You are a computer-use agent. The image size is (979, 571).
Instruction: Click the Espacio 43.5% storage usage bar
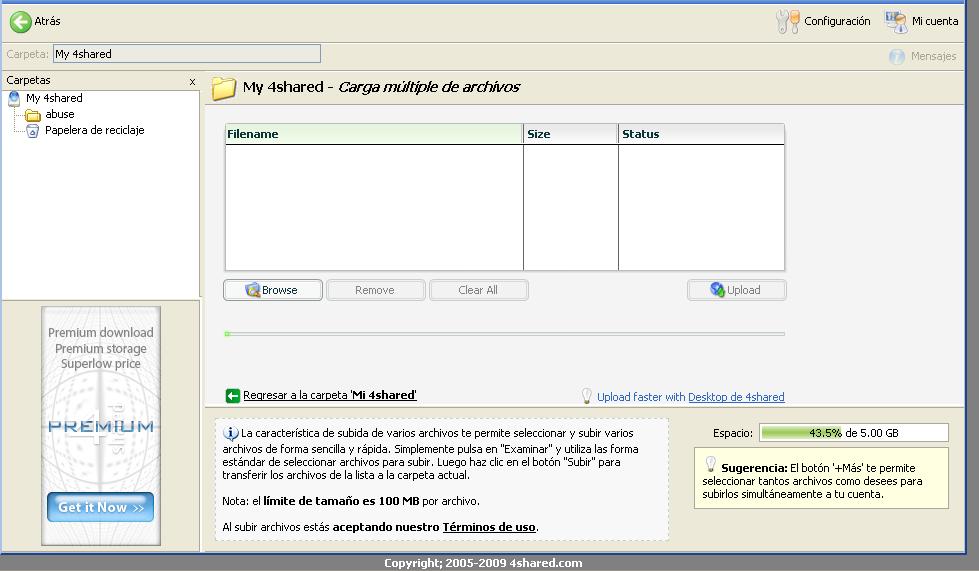pos(854,432)
